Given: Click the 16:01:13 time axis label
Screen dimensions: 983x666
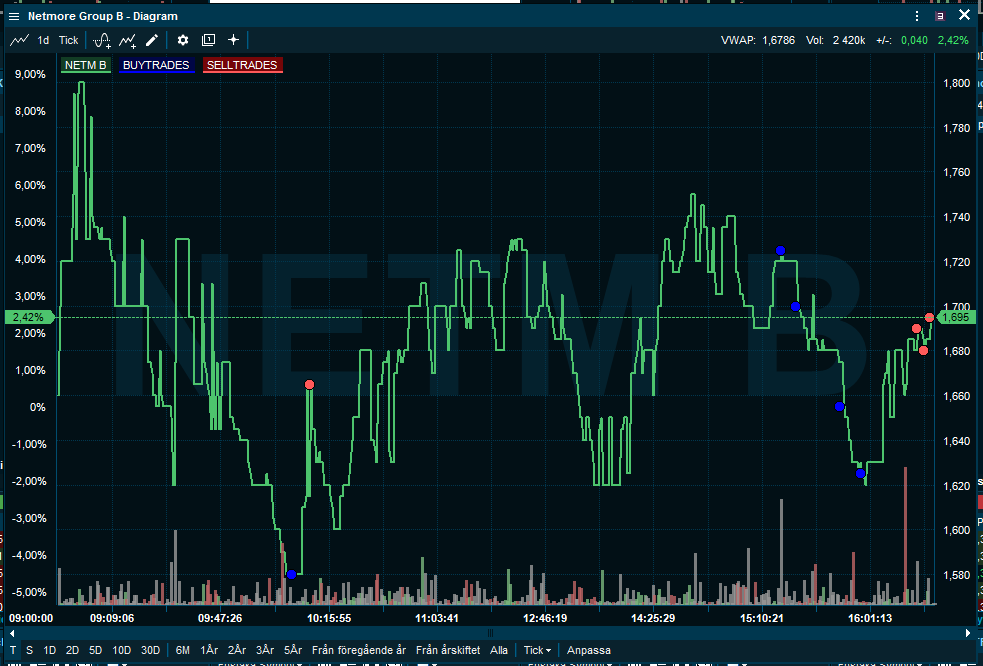Looking at the screenshot, I should pyautogui.click(x=870, y=618).
